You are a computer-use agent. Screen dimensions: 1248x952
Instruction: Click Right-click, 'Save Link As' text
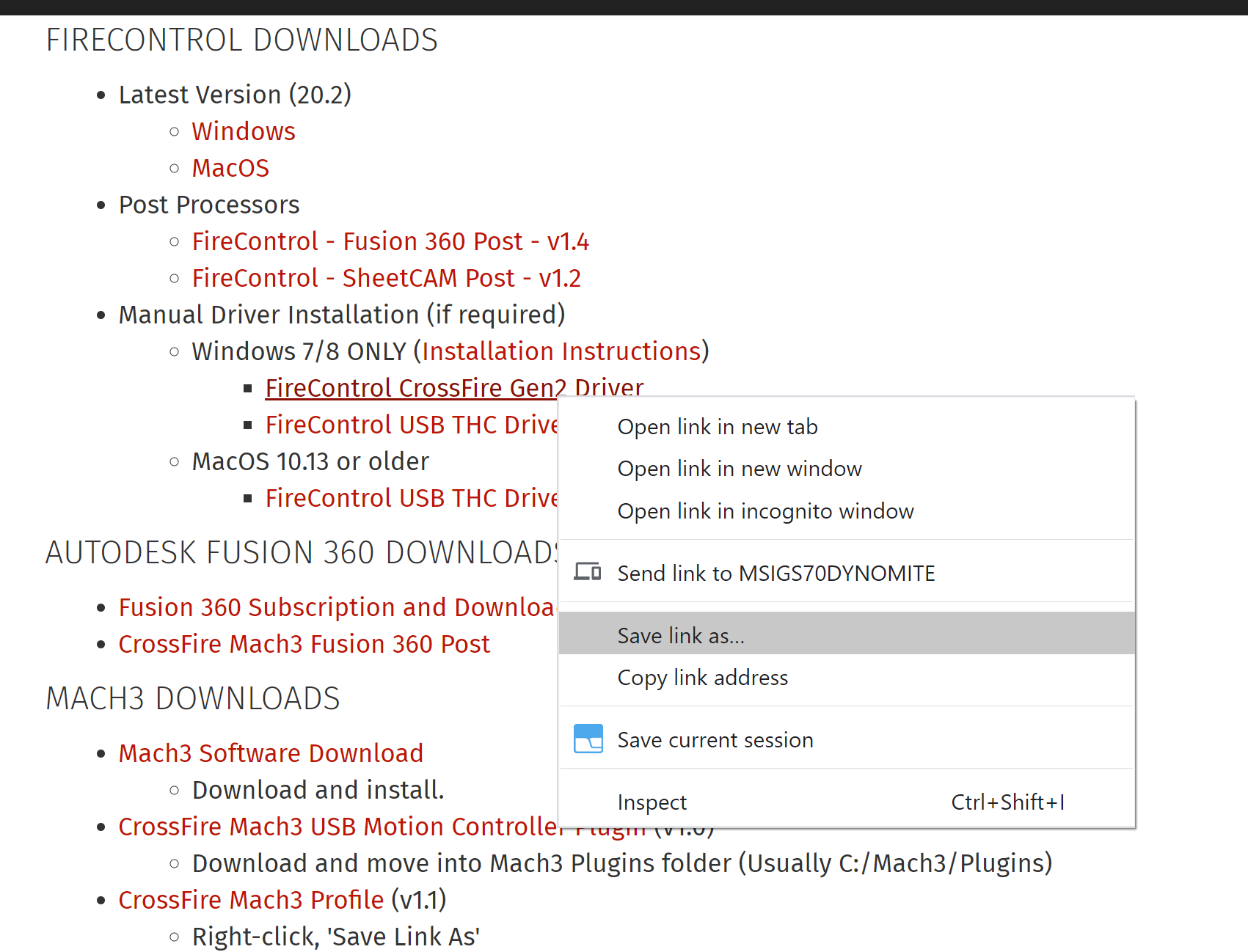(x=336, y=937)
